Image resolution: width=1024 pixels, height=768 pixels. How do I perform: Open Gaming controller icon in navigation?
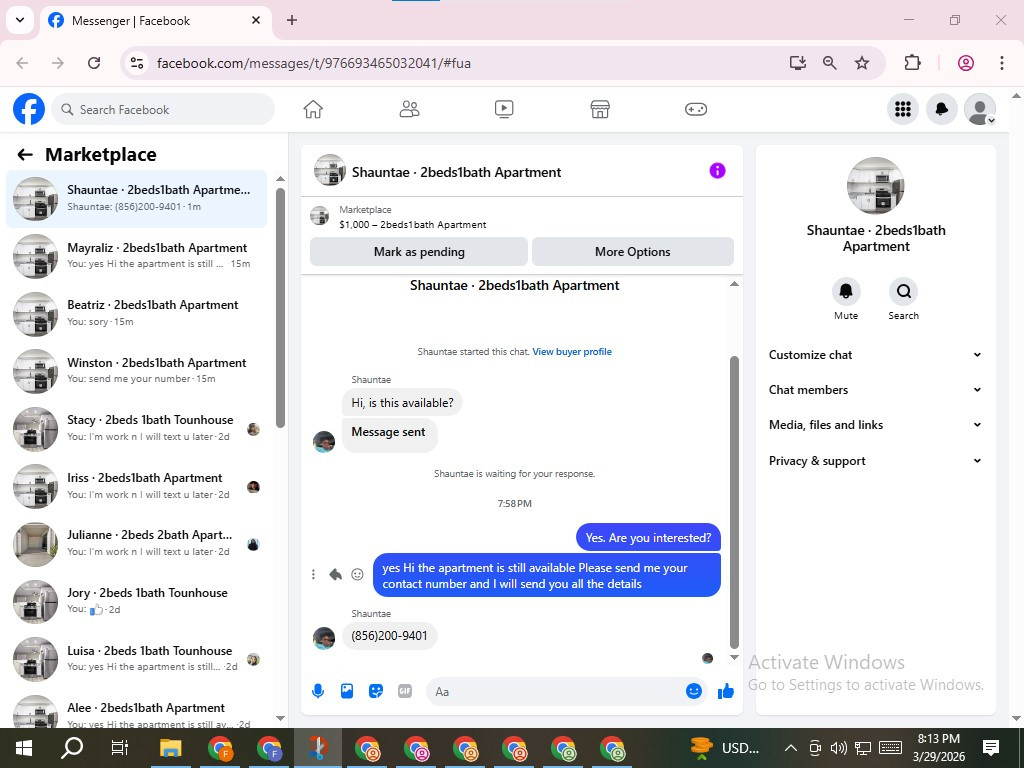coord(696,109)
